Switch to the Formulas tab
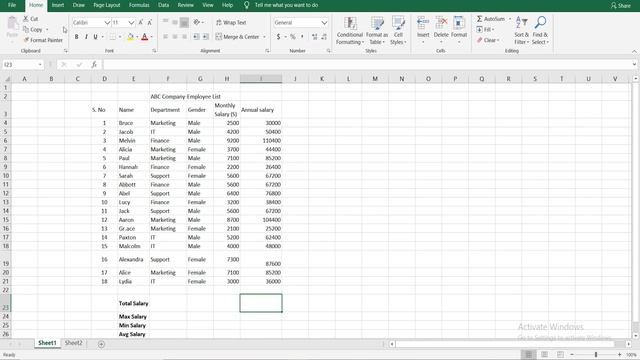Screen dimensions: 640x360 (x=139, y=5)
